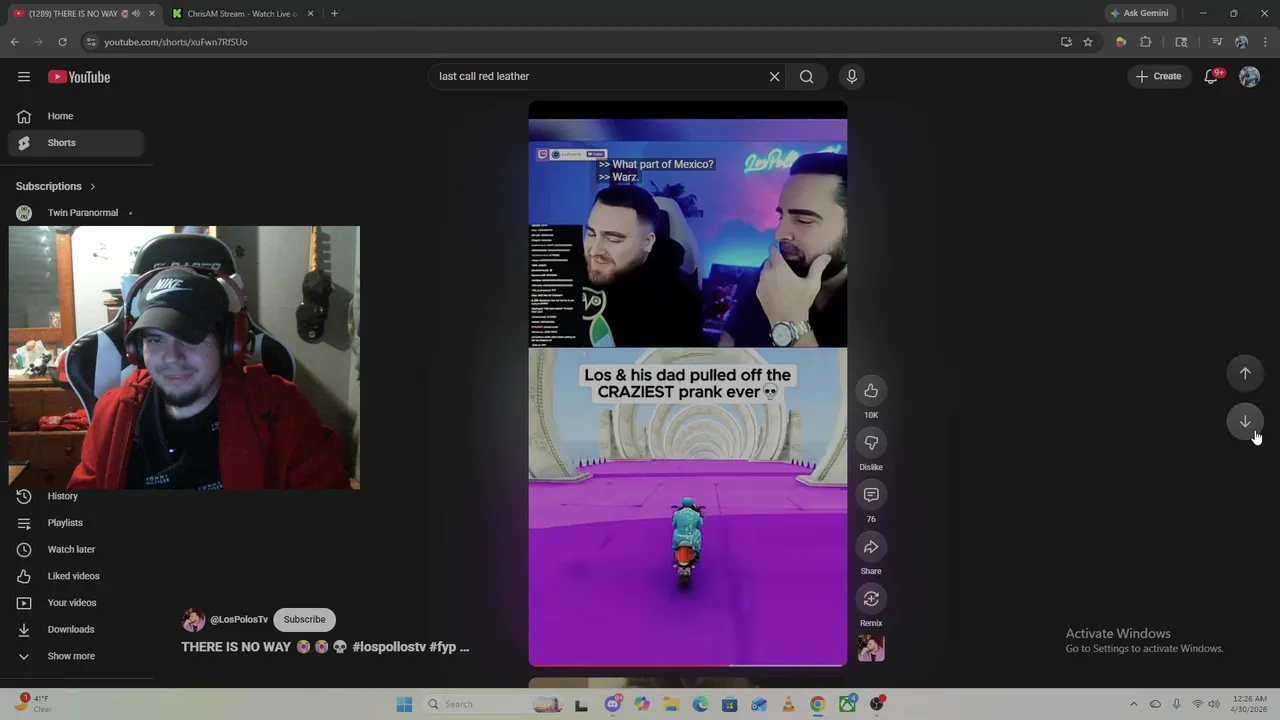This screenshot has width=1280, height=720.
Task: Seek using the Short's progress bar
Action: click(x=688, y=665)
